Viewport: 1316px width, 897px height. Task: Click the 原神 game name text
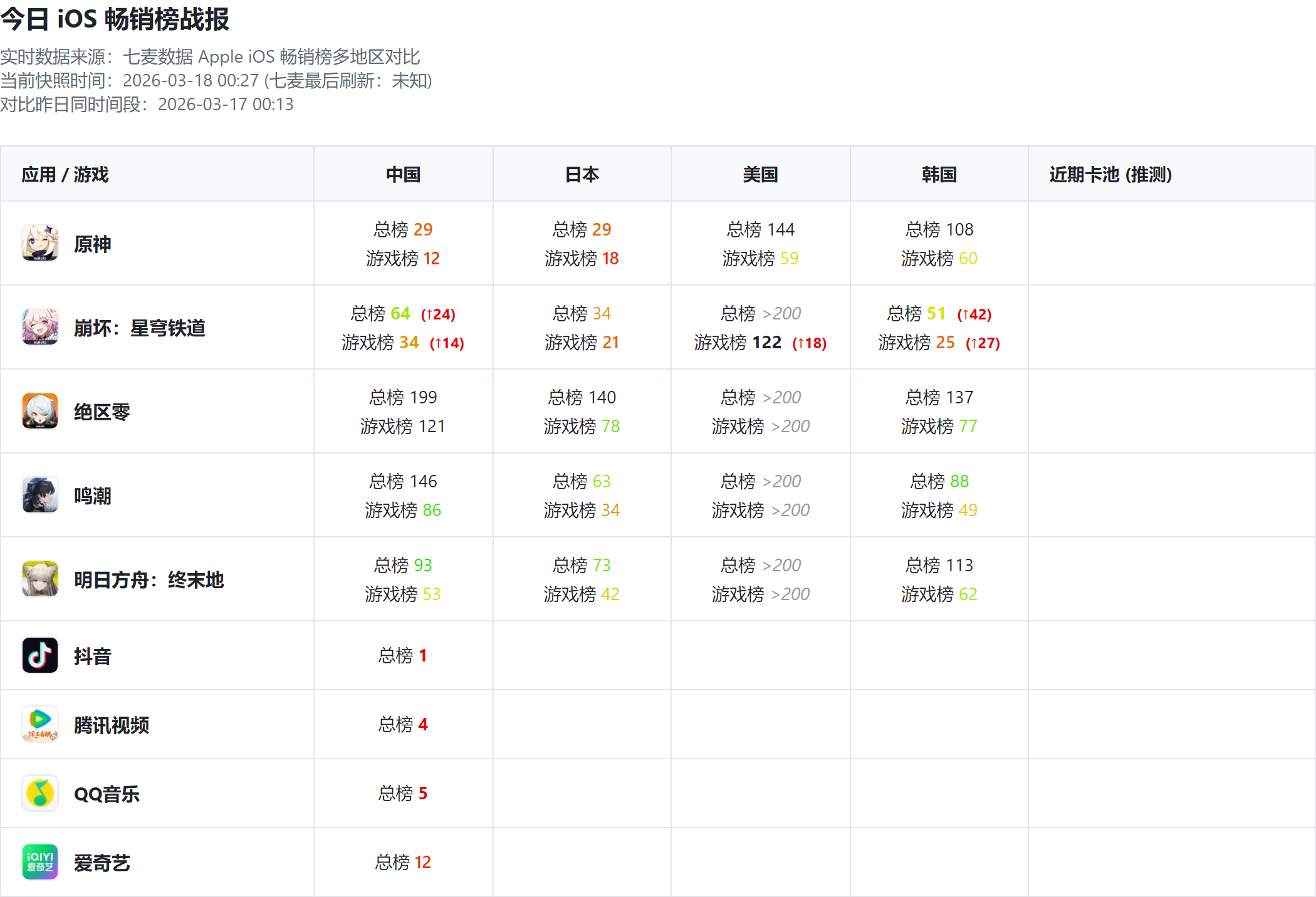tap(93, 244)
